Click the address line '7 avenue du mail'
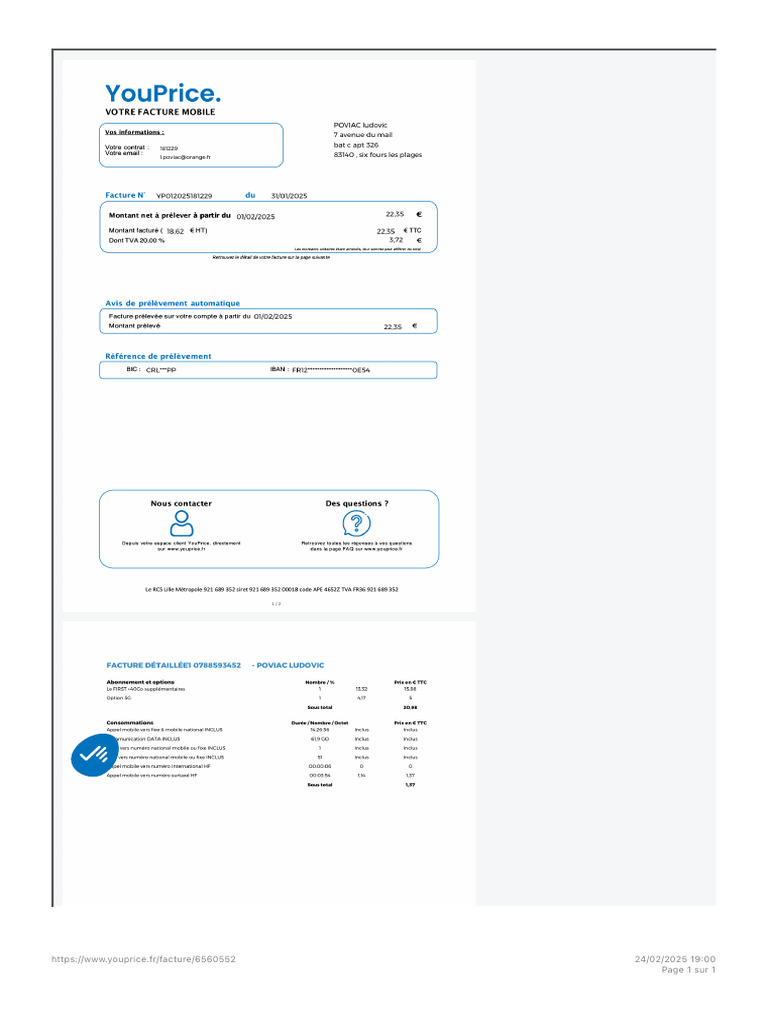Viewport: 768px width, 1024px height. 363,135
